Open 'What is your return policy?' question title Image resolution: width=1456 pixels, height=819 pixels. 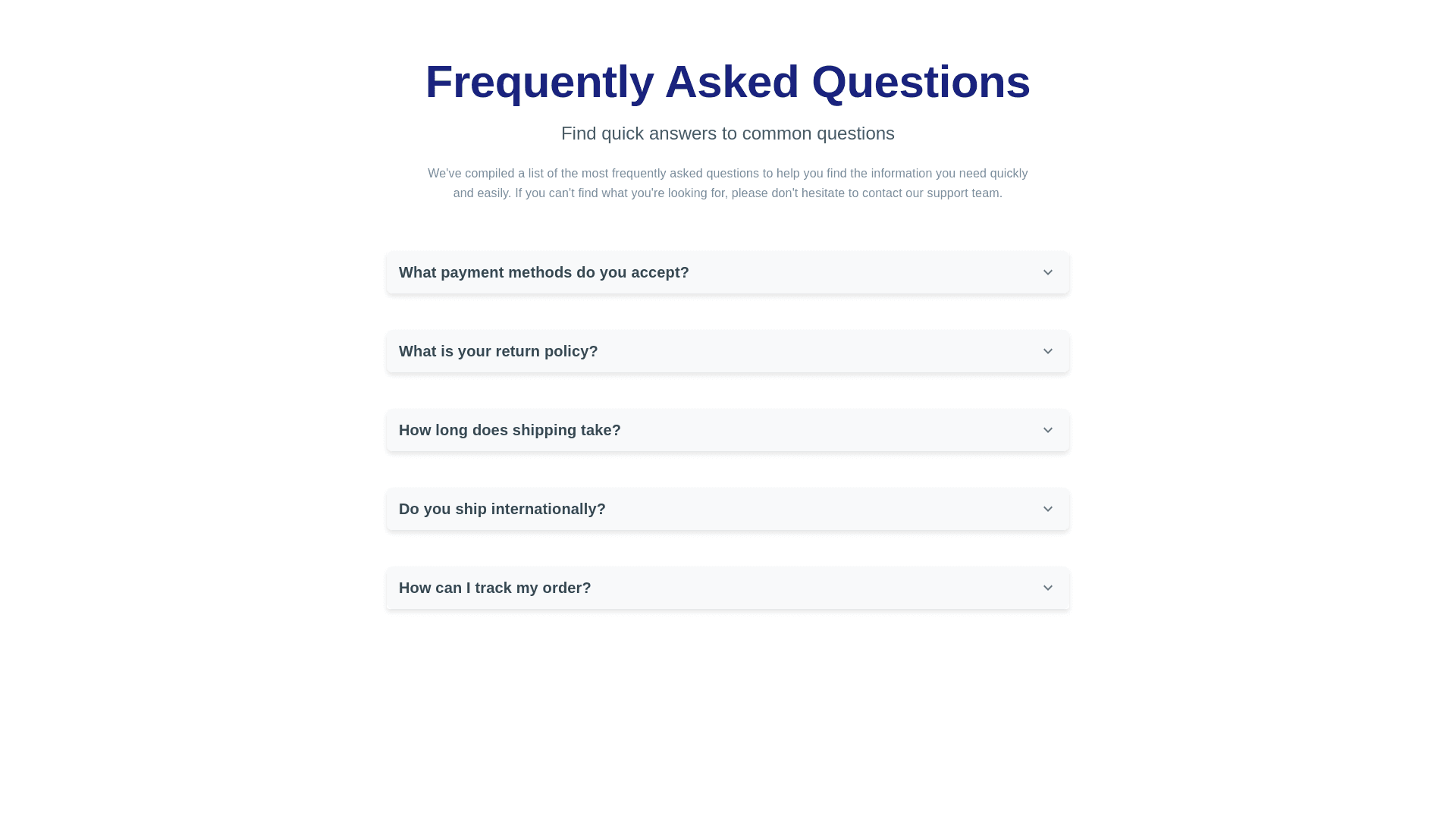pos(498,351)
